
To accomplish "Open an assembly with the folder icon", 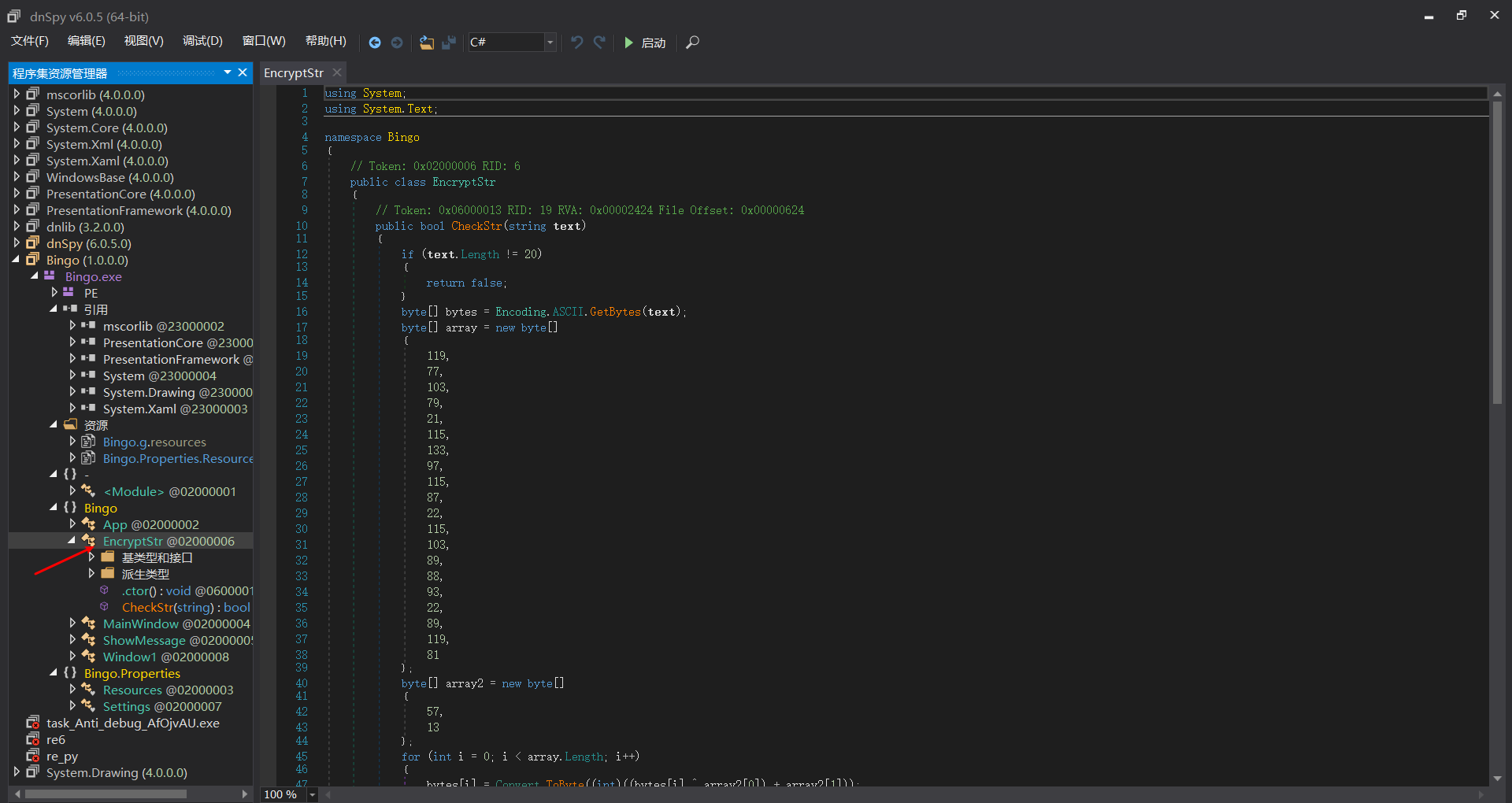I will coord(426,43).
